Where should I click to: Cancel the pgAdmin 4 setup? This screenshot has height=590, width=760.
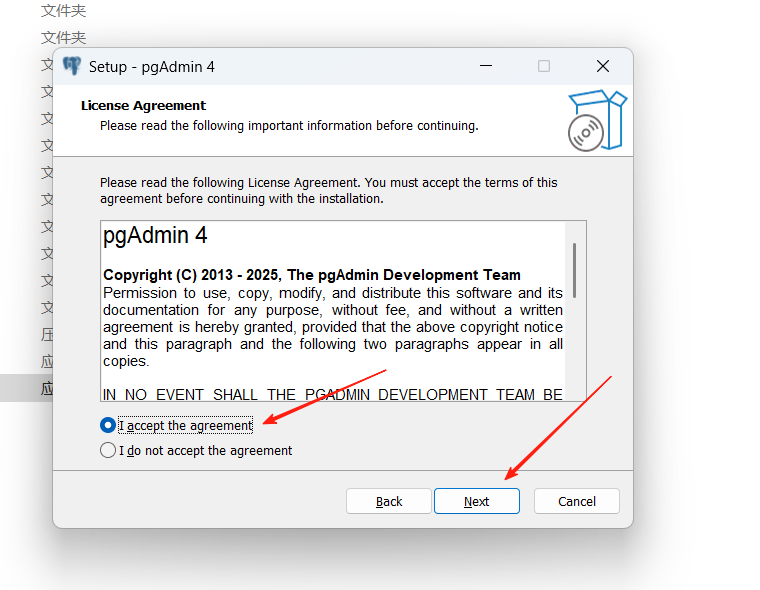(x=576, y=501)
